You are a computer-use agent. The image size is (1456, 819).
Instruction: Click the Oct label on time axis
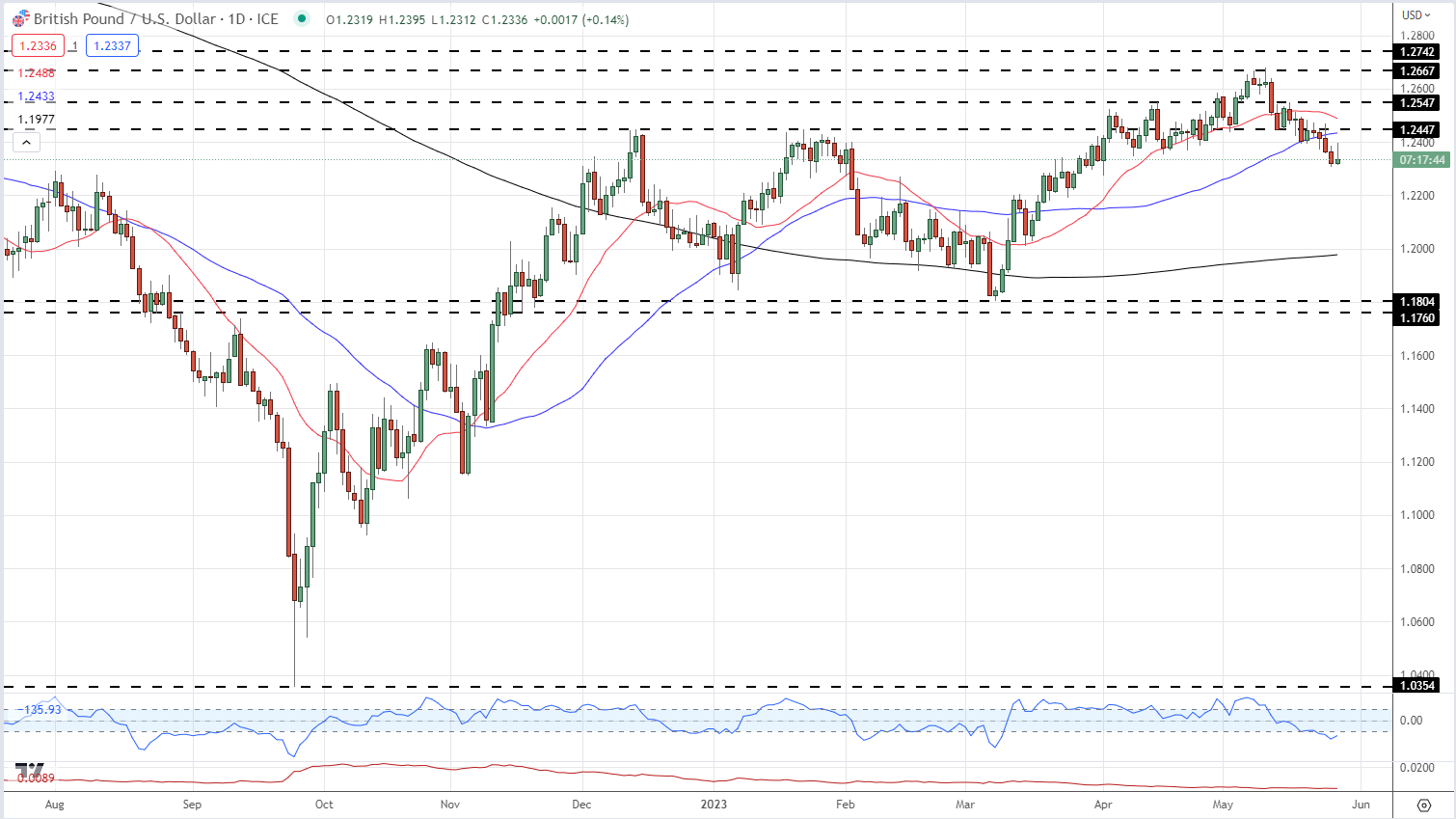[324, 805]
